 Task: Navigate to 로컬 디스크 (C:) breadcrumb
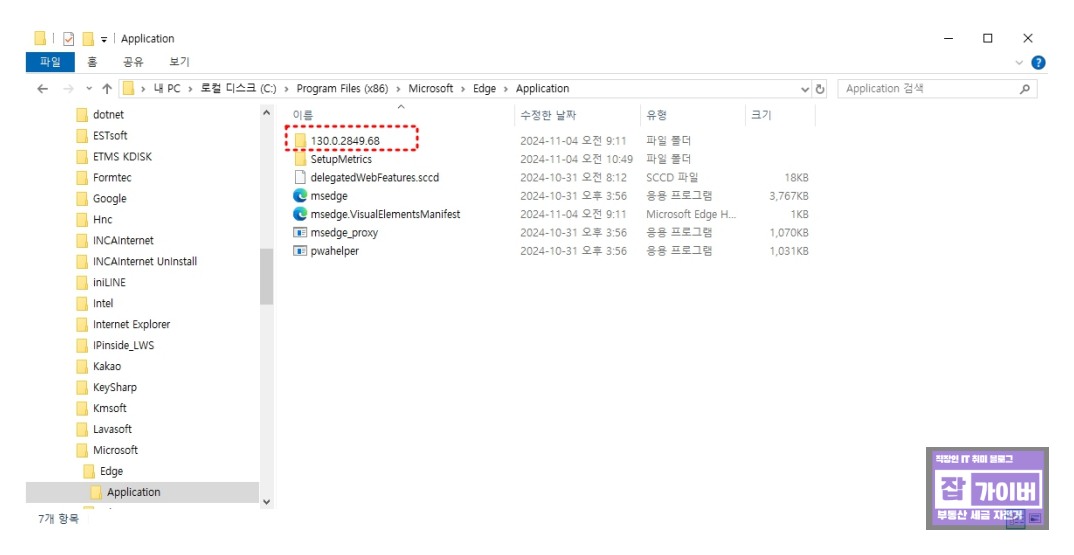click(x=238, y=88)
